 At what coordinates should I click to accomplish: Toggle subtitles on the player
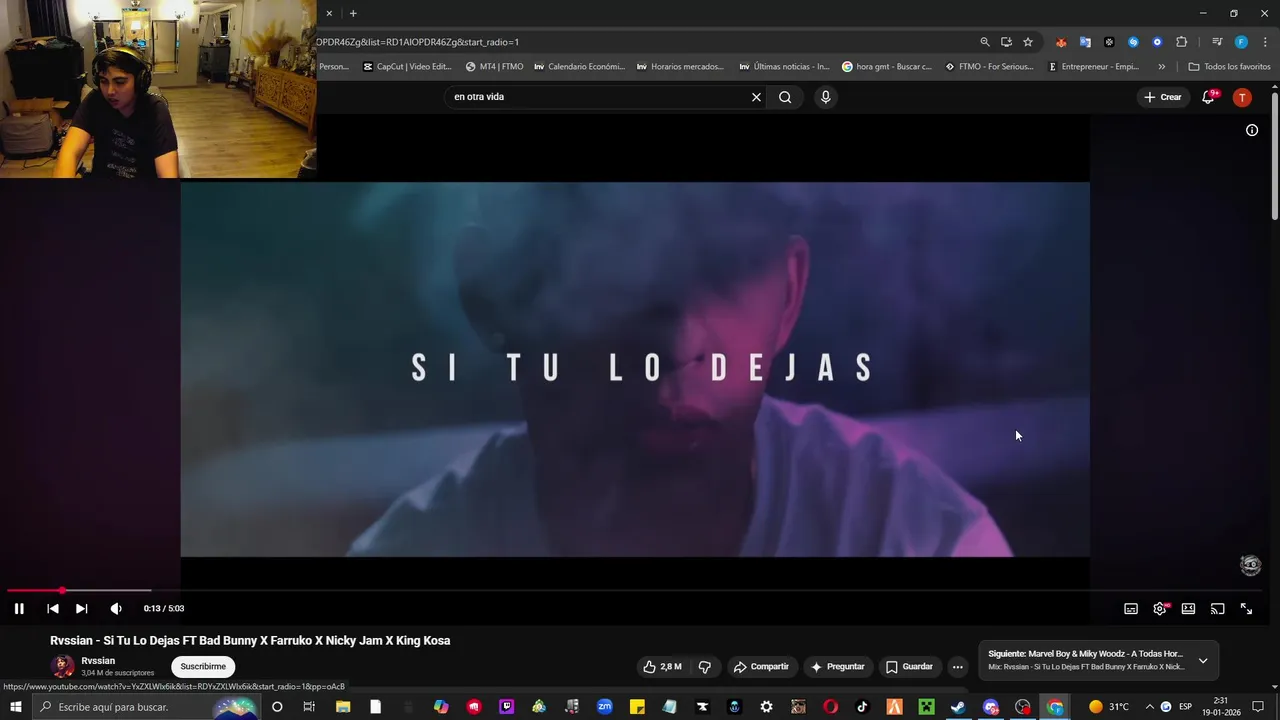pos(1131,608)
